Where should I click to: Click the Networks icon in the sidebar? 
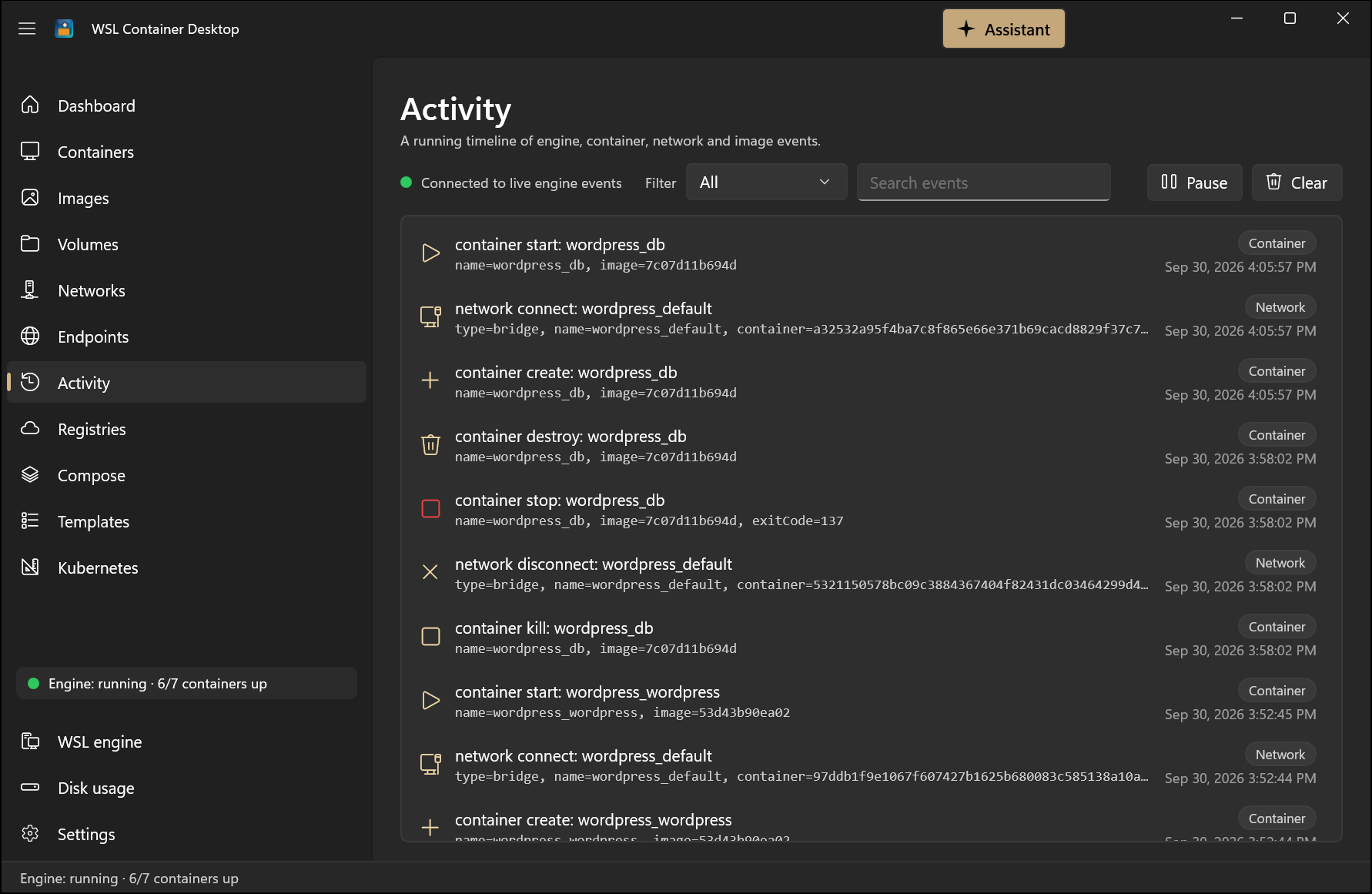point(30,290)
